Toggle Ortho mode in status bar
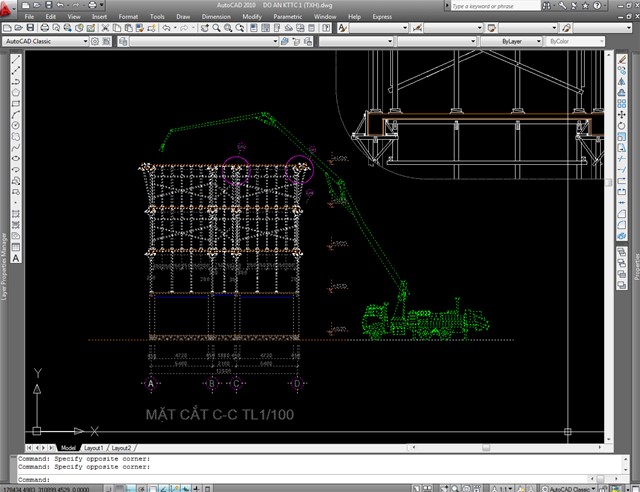 (130, 488)
